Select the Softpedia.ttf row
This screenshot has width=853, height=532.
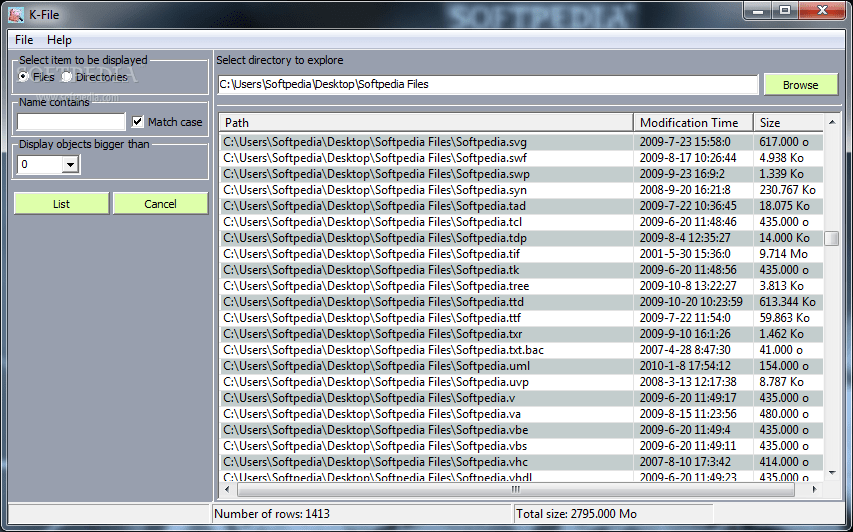pyautogui.click(x=521, y=318)
